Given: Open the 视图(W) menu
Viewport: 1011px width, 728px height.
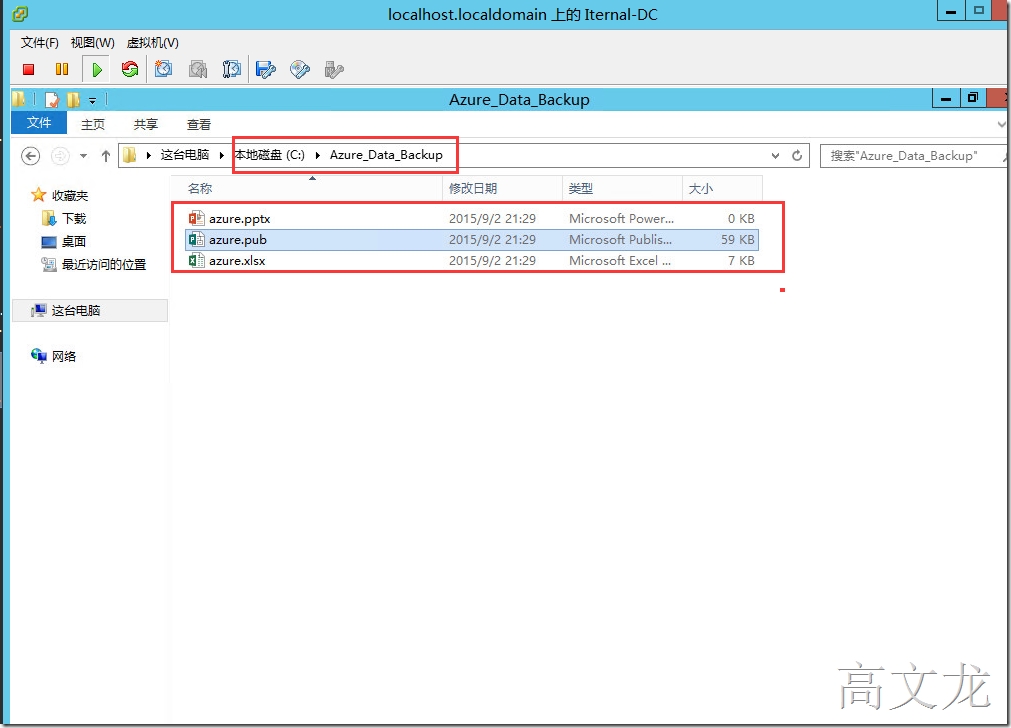Looking at the screenshot, I should tap(92, 43).
